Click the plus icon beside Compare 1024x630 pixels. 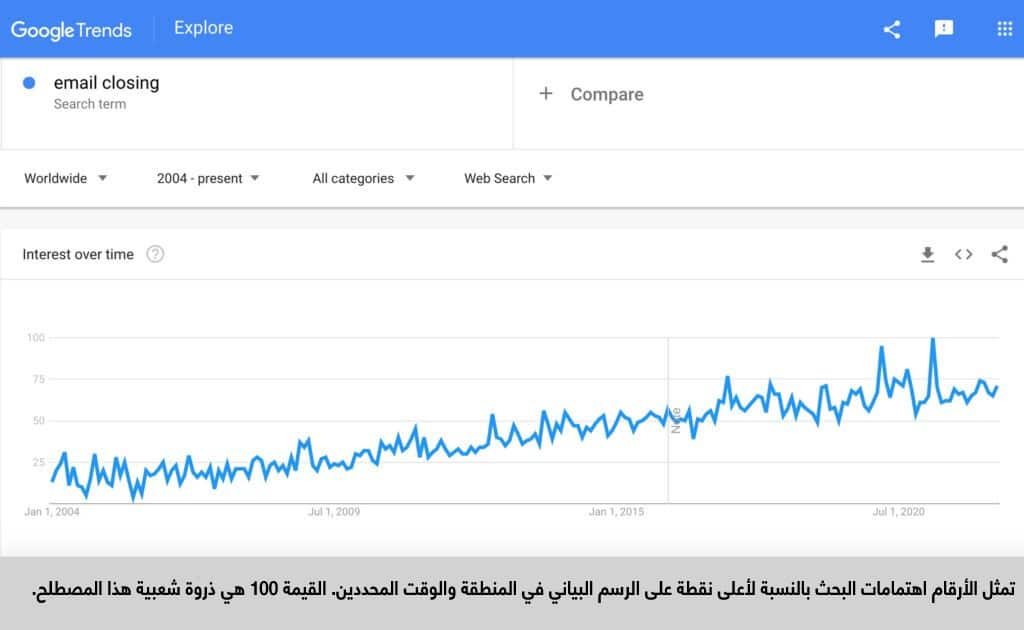point(546,94)
